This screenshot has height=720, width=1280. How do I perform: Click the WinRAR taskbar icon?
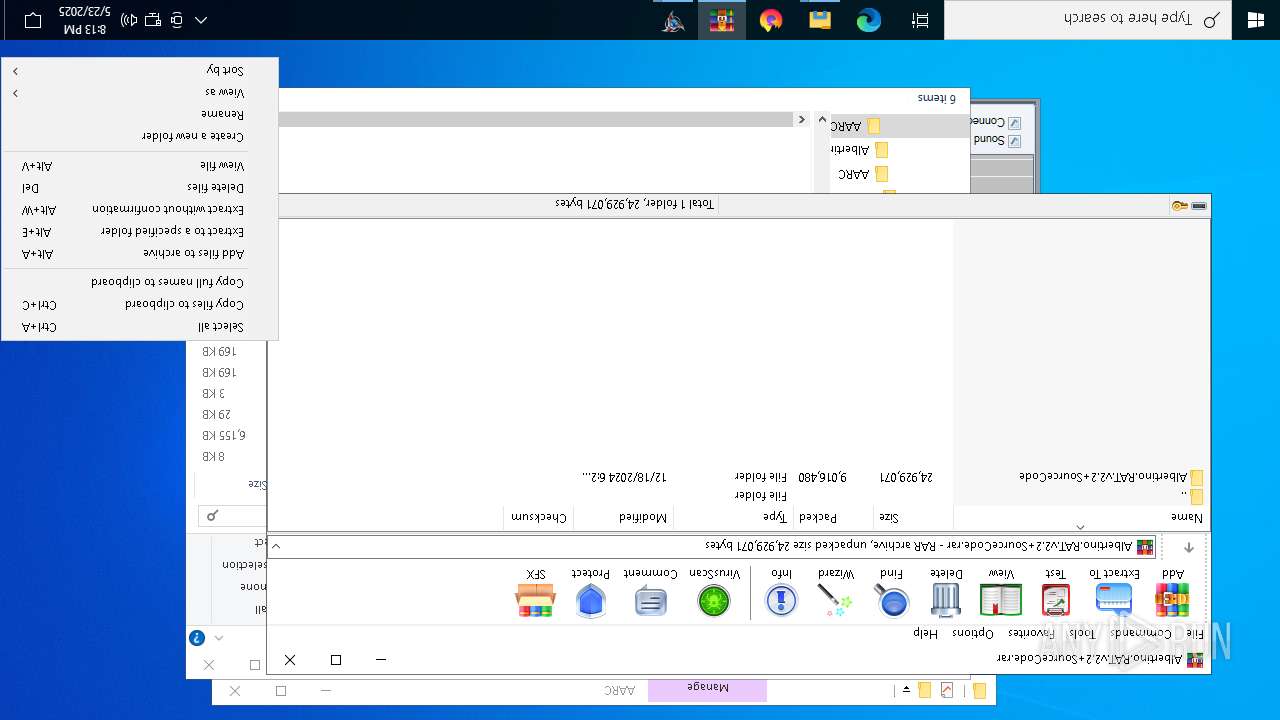[721, 20]
